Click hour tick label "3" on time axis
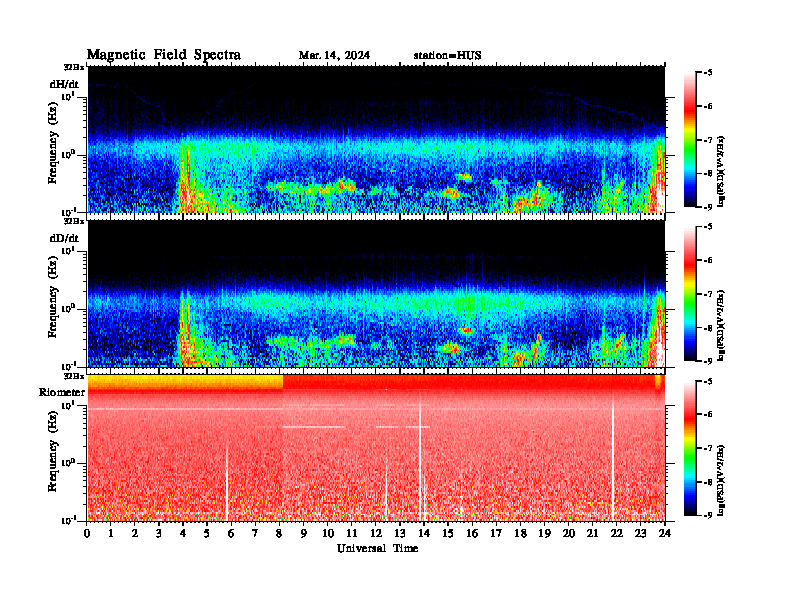 (x=159, y=533)
